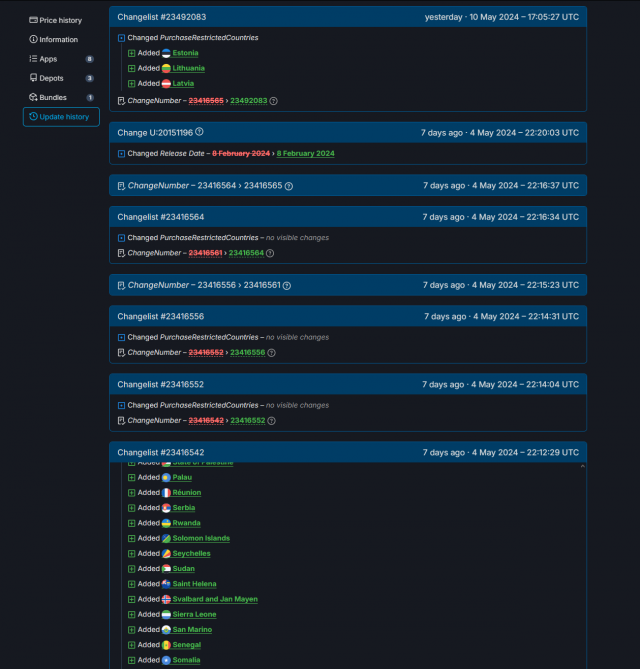Click help icon beside ChangeNumber 23416561 header
This screenshot has height=669, width=640.
click(286, 285)
